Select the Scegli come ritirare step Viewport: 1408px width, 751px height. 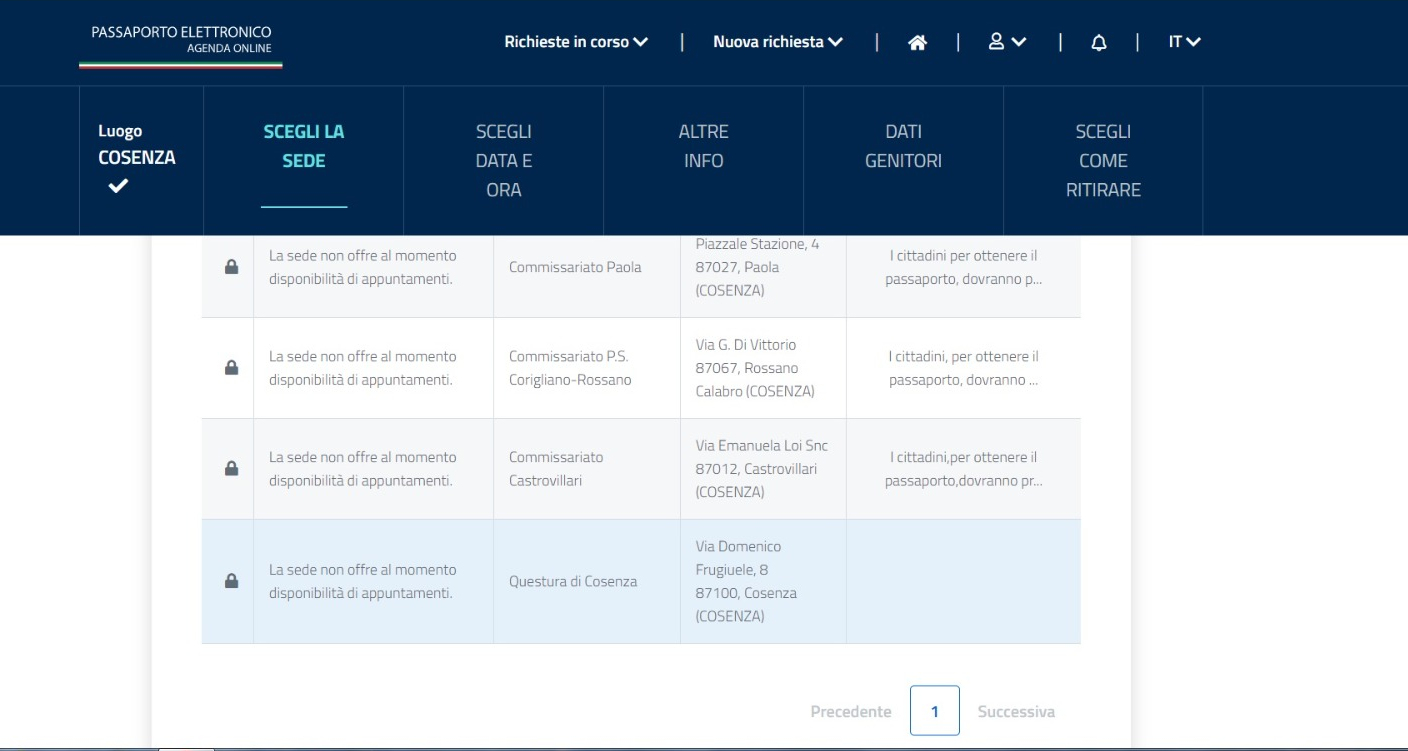coord(1103,160)
